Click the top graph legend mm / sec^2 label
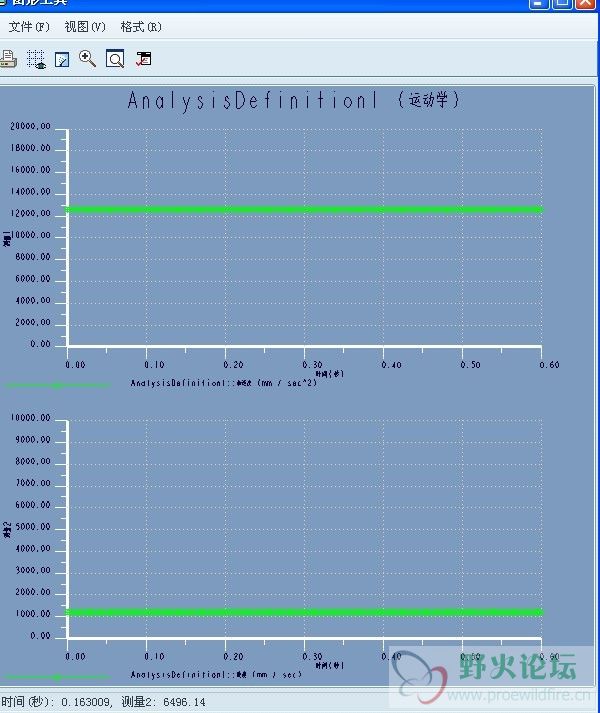Viewport: 600px width, 713px height. [x=223, y=383]
